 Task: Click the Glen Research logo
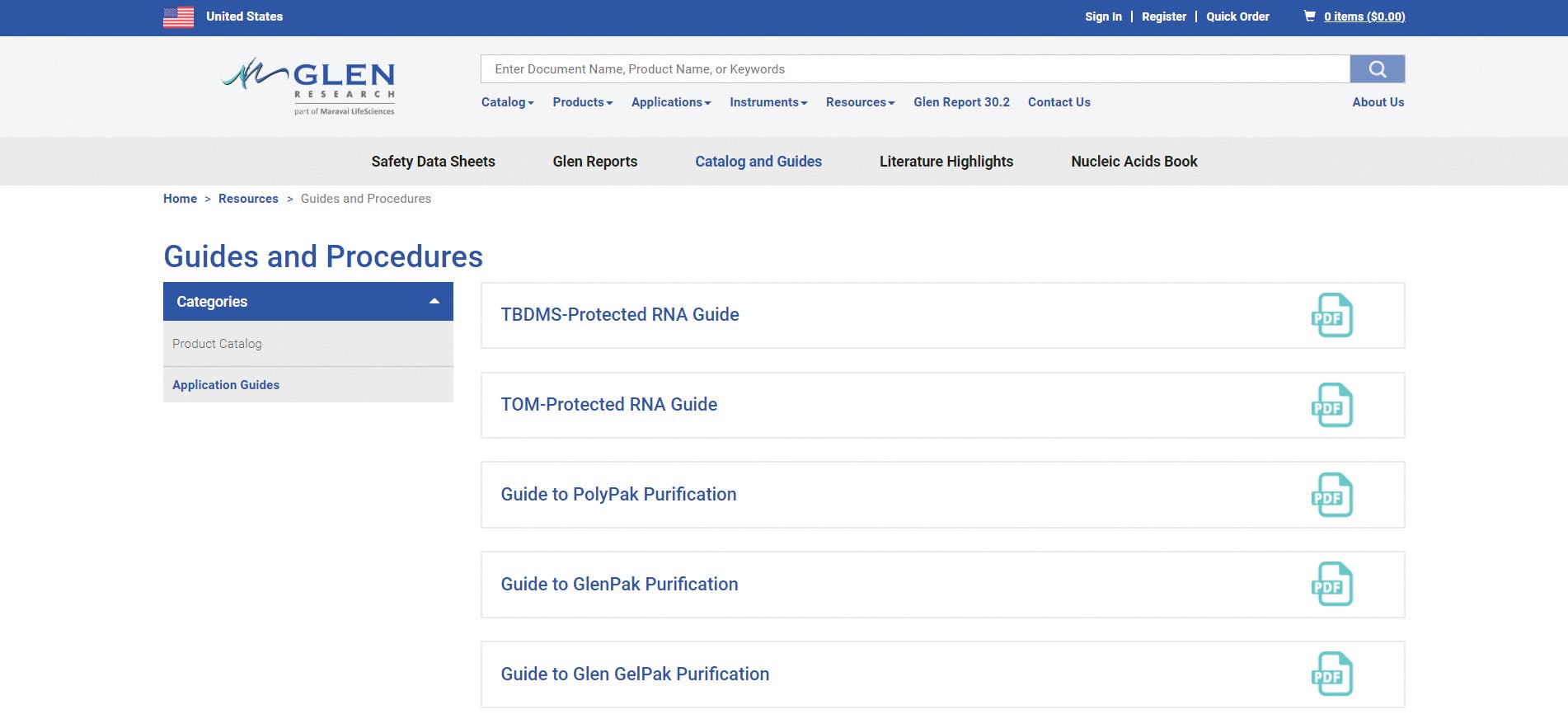[x=308, y=87]
